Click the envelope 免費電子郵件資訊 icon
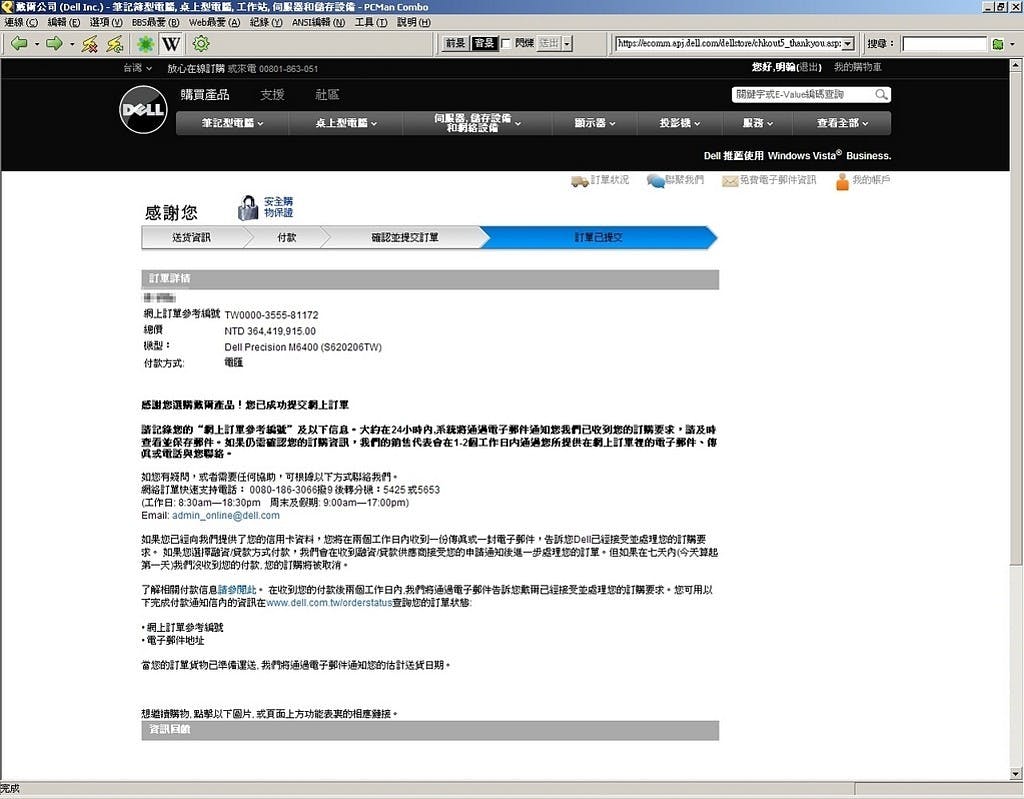The height and width of the screenshot is (799, 1024). (729, 181)
